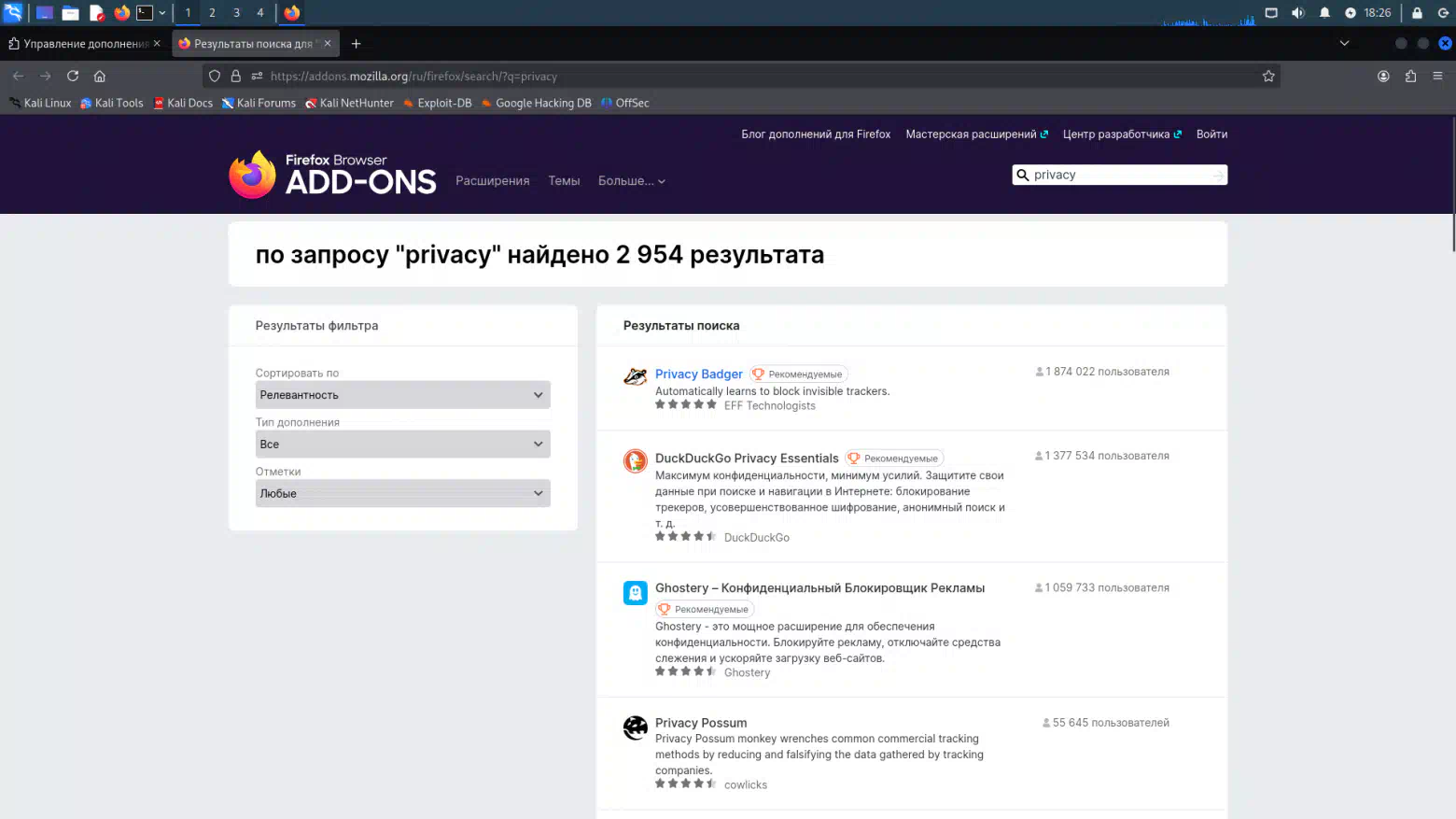Reload the current page

73,77
